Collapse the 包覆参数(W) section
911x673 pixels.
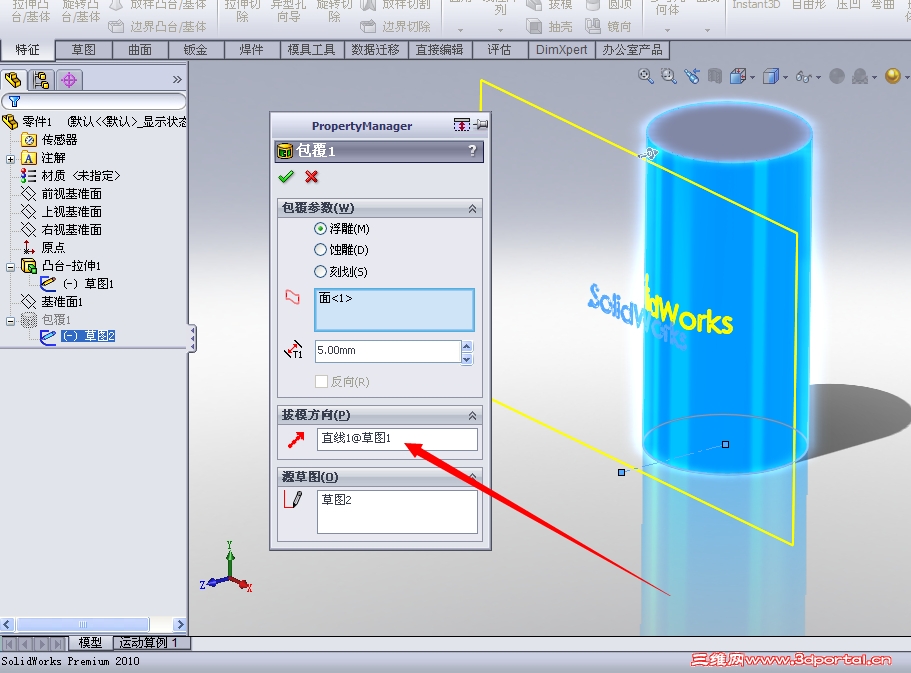472,209
